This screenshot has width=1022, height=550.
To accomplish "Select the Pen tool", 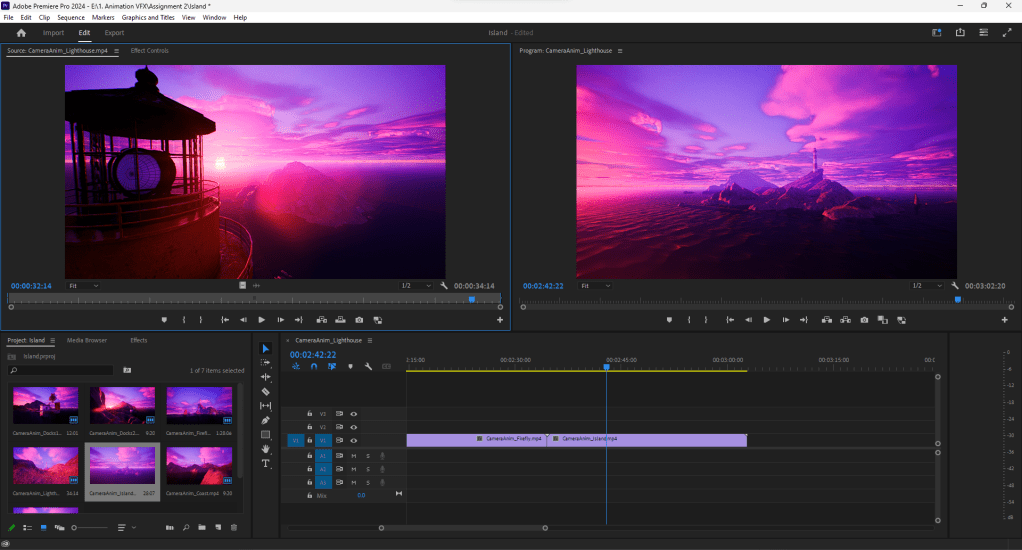I will click(x=266, y=420).
